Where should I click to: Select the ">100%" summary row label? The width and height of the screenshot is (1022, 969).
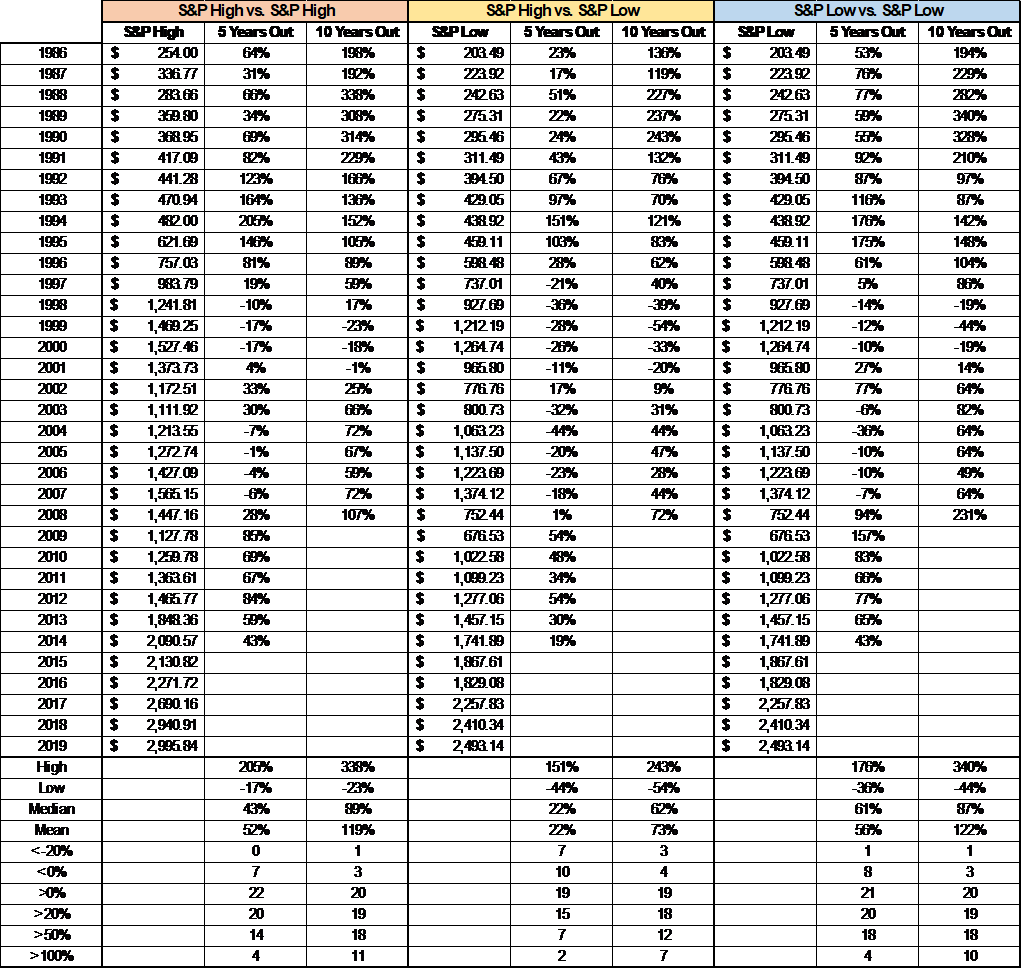pyautogui.click(x=51, y=956)
